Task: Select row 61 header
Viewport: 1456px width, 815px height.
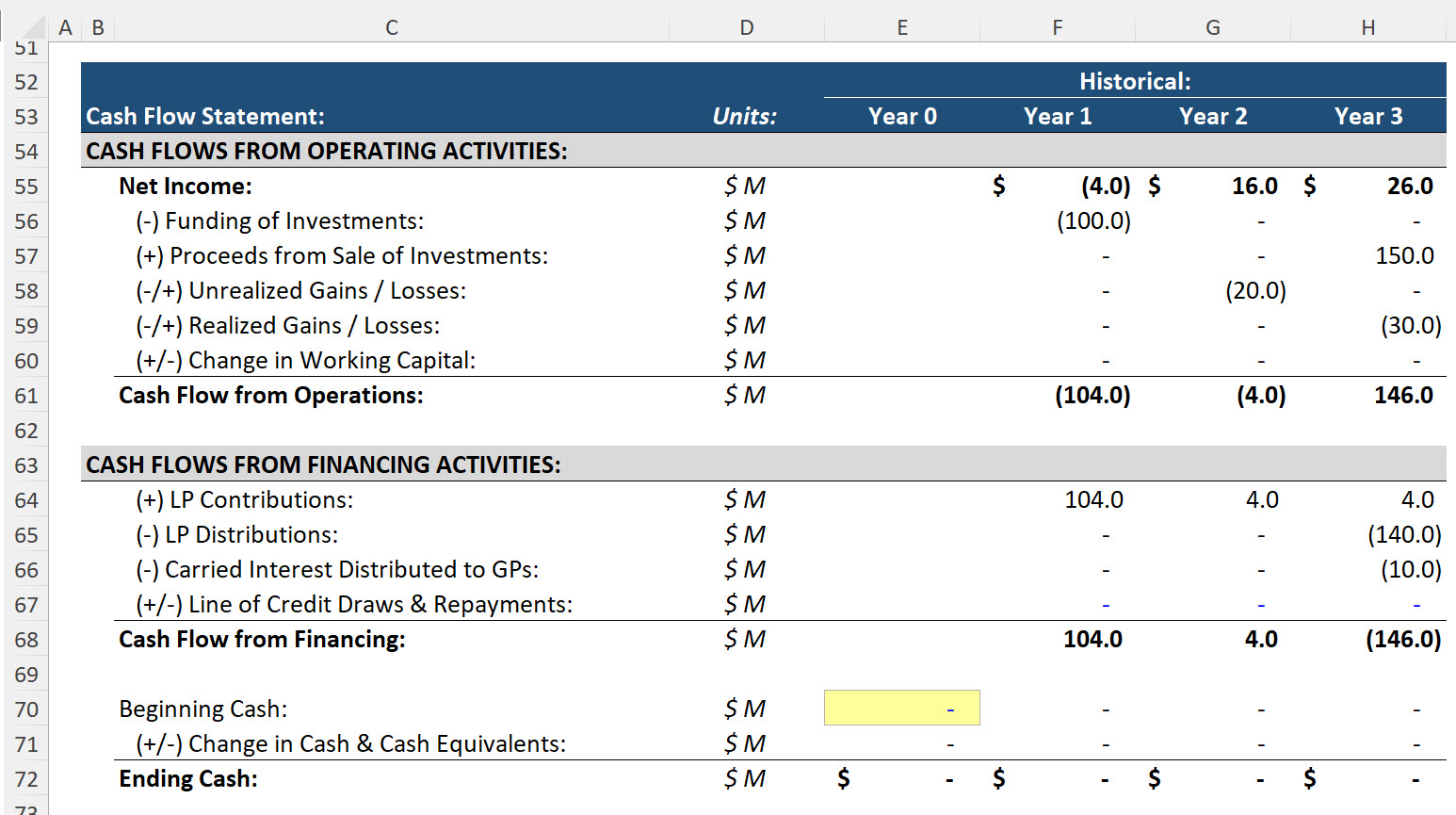Action: [26, 396]
